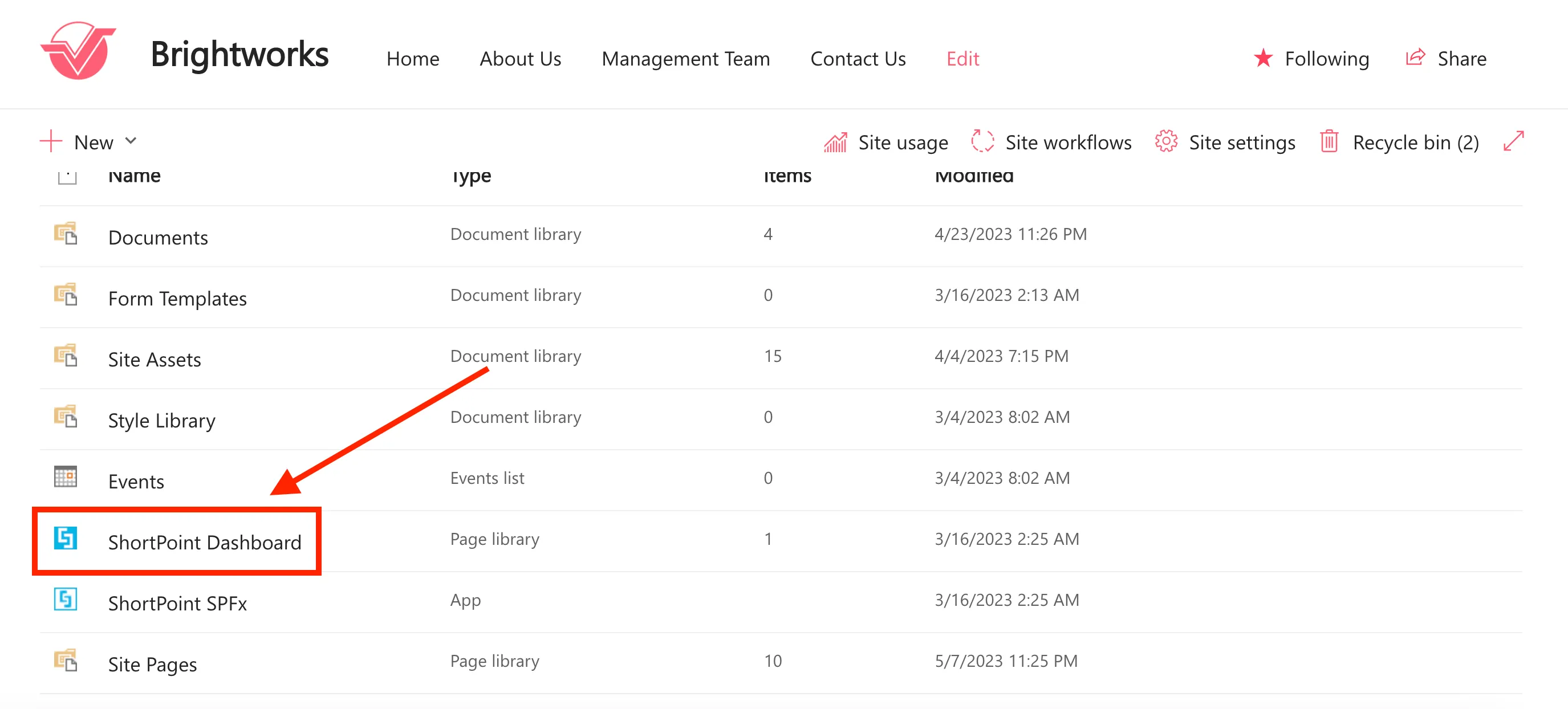Click the Site Pages library icon

click(x=66, y=661)
